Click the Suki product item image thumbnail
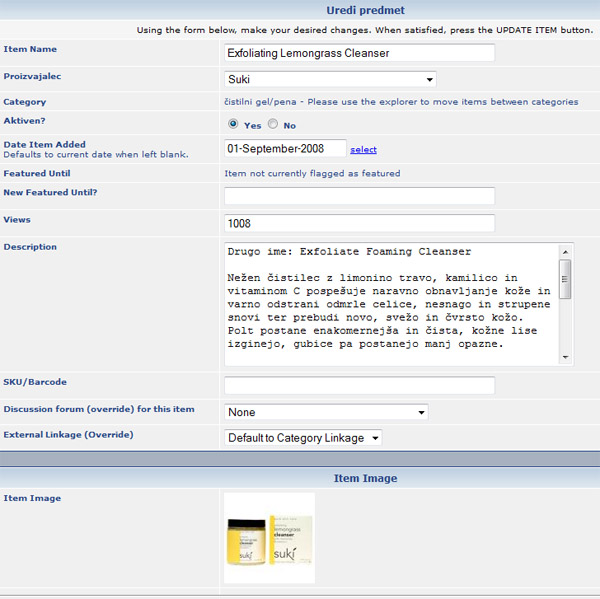This screenshot has width=600, height=599. 269,538
